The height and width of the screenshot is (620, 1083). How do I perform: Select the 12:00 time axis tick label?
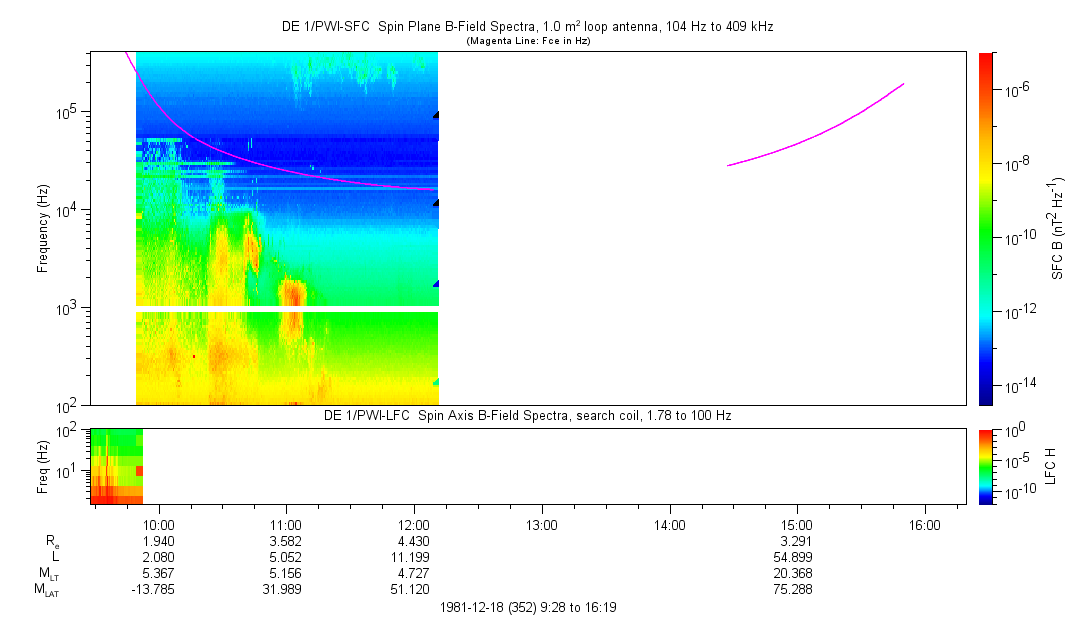point(414,523)
